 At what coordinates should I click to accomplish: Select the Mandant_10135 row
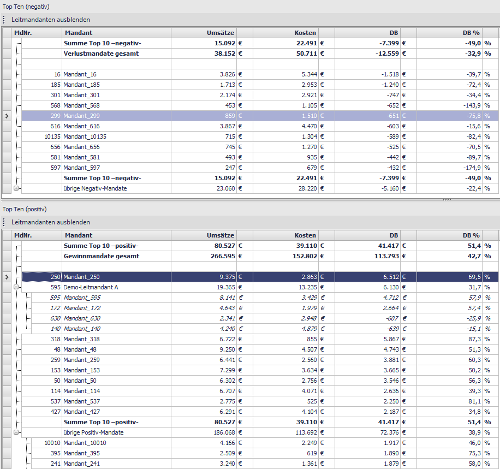(260, 137)
